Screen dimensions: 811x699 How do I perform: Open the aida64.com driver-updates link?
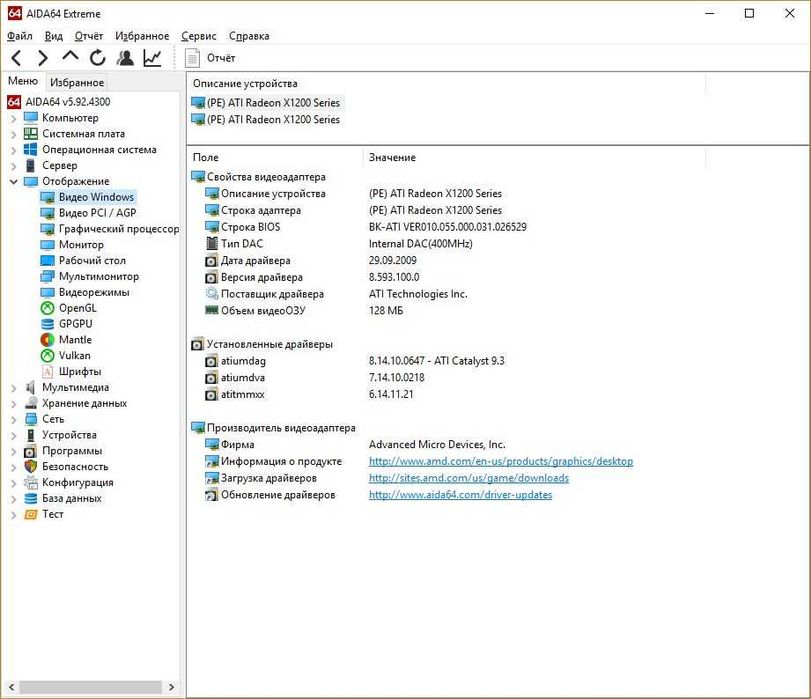point(460,495)
